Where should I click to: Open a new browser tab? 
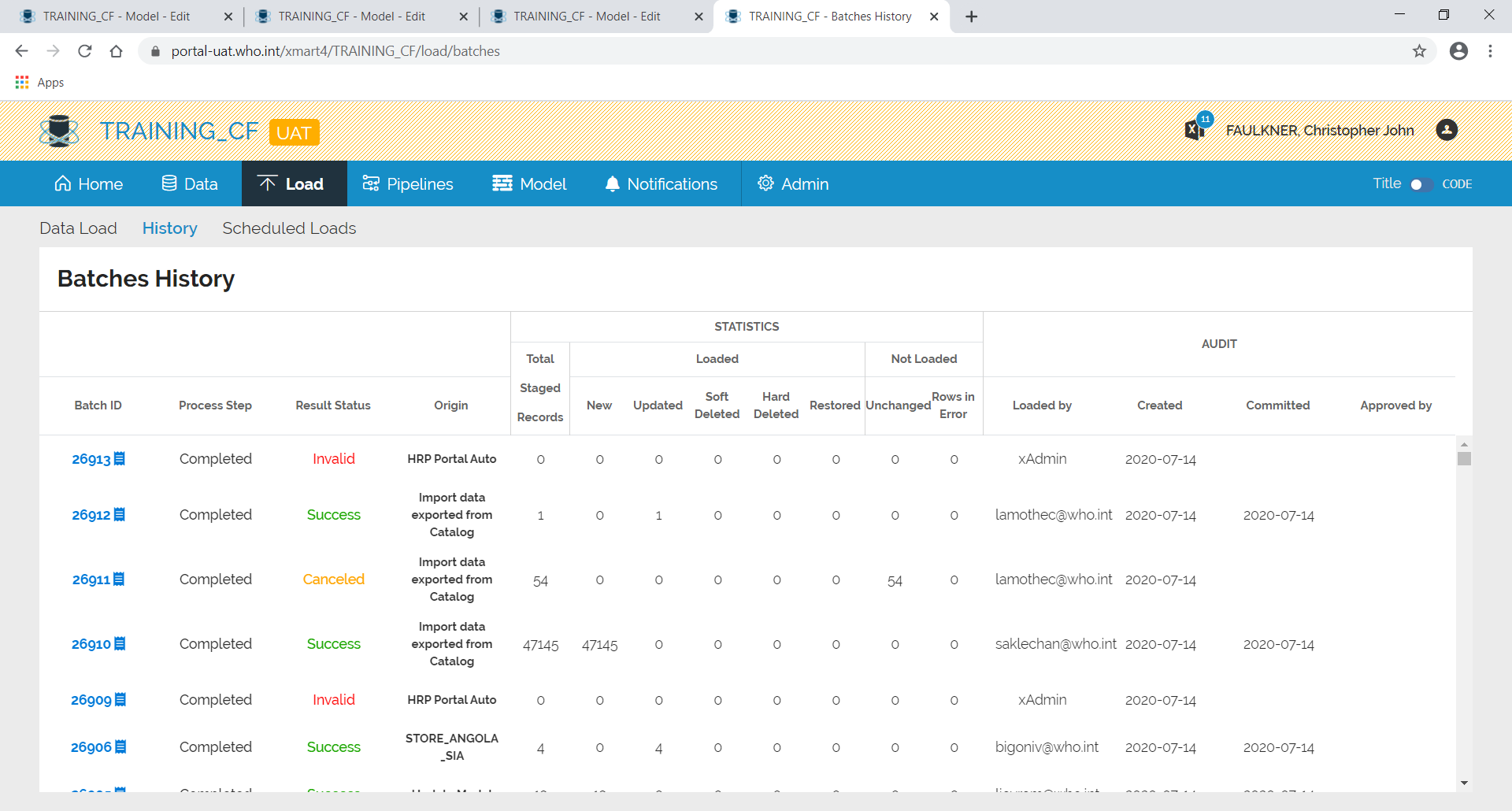[x=972, y=17]
